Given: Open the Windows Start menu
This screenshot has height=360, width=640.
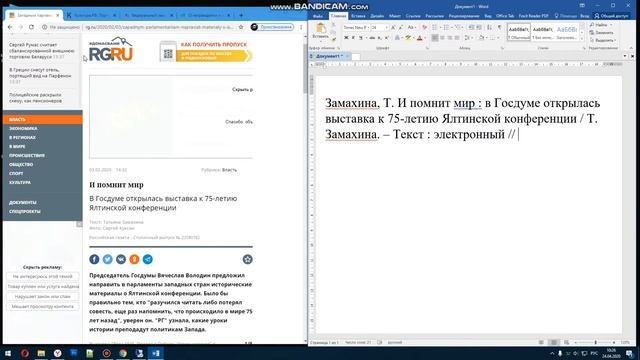Looking at the screenshot, I should click(8, 353).
